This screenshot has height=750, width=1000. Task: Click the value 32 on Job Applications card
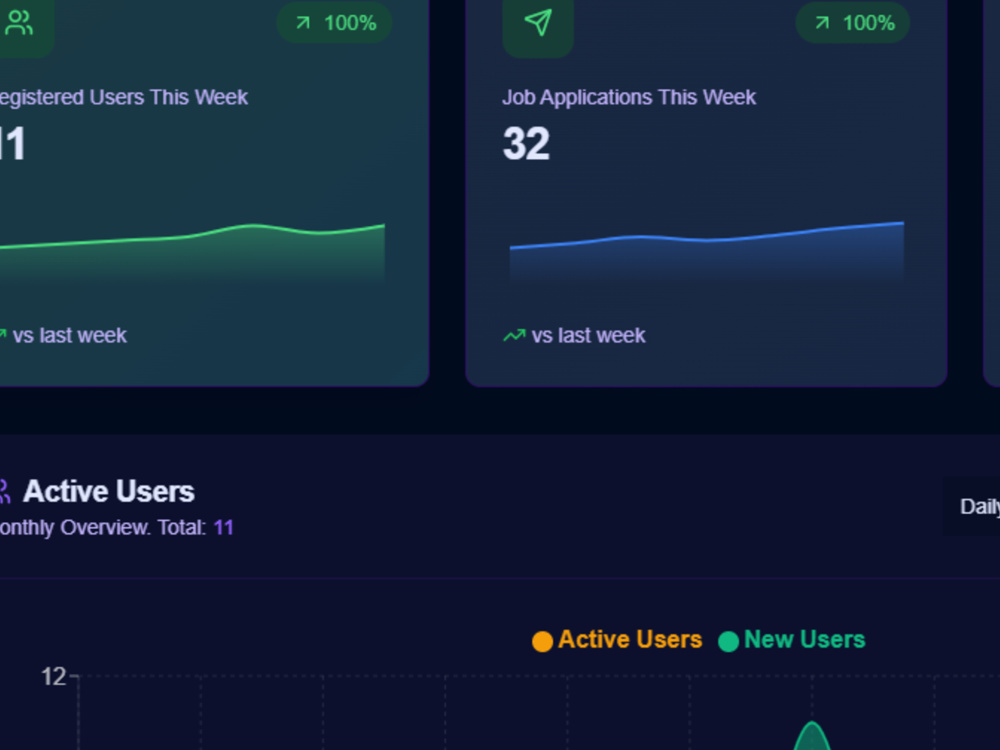point(526,143)
